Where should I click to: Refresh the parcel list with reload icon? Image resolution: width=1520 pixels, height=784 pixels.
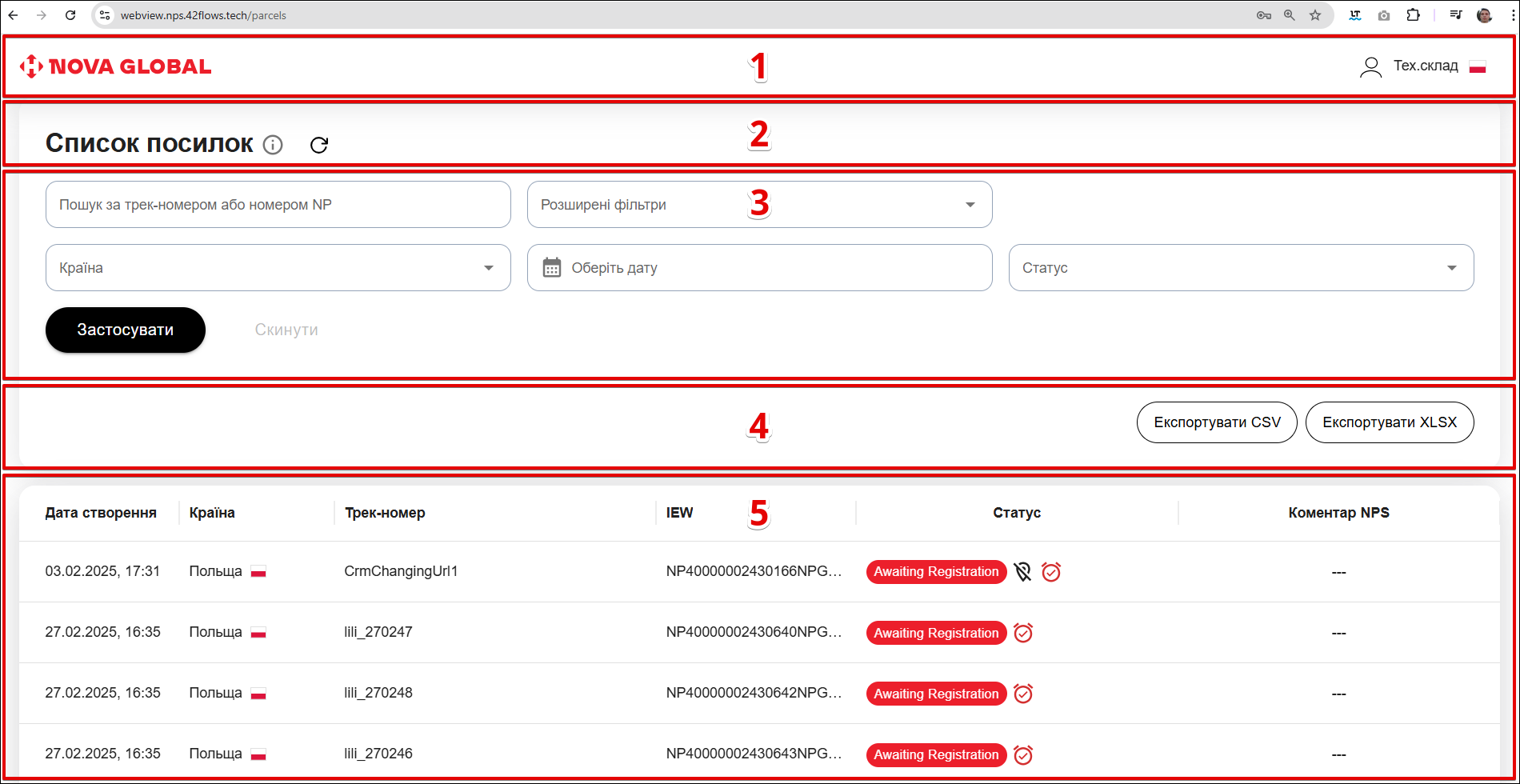[319, 145]
